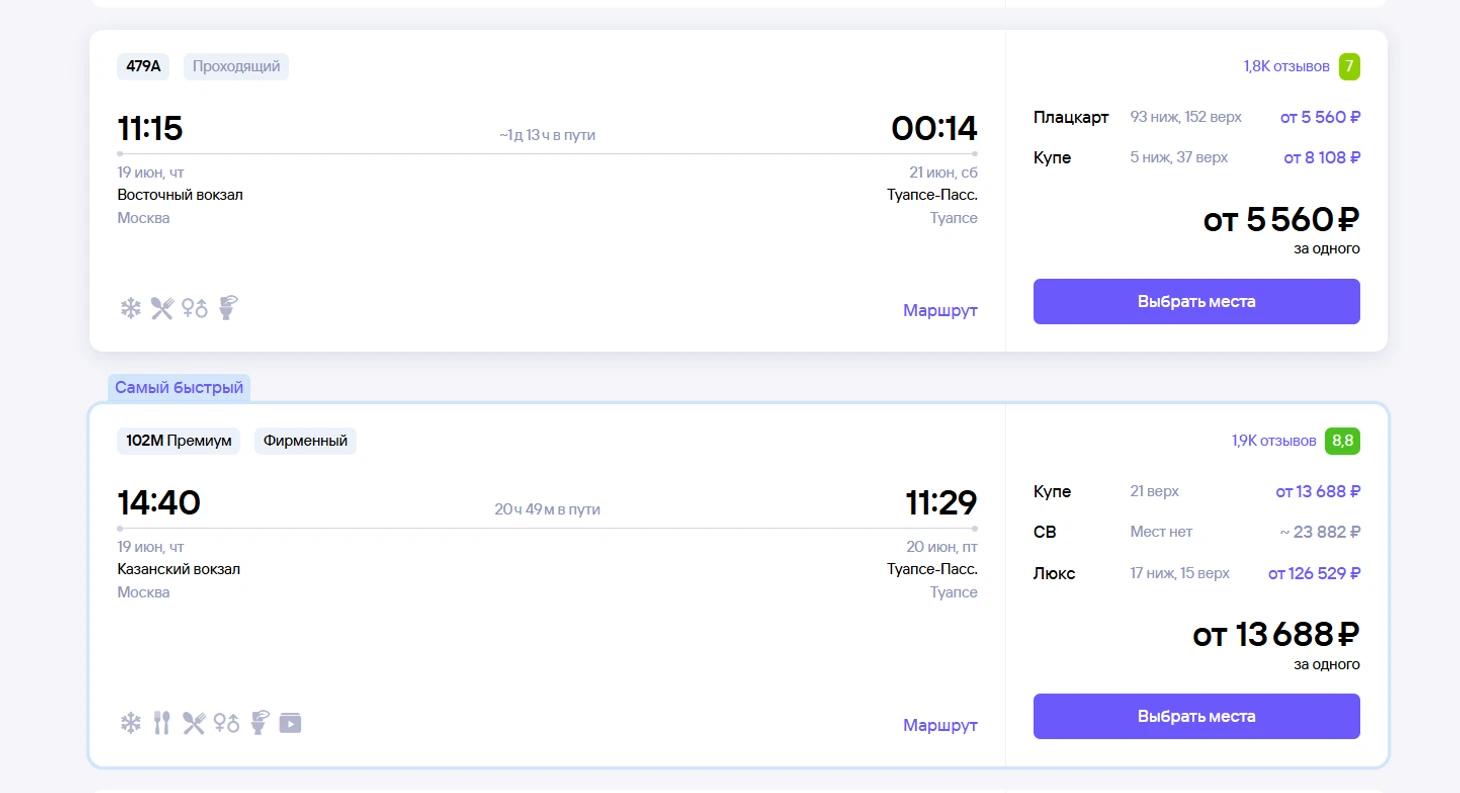This screenshot has height=793, width=1460.
Task: Click gender compartments icon on train 479А
Action: point(194,309)
